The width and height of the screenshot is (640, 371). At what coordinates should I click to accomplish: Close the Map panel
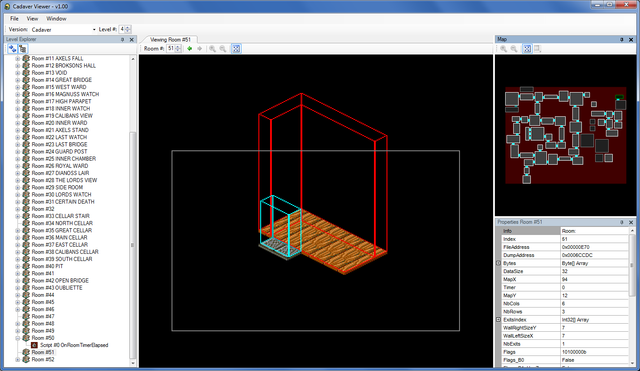pos(631,40)
